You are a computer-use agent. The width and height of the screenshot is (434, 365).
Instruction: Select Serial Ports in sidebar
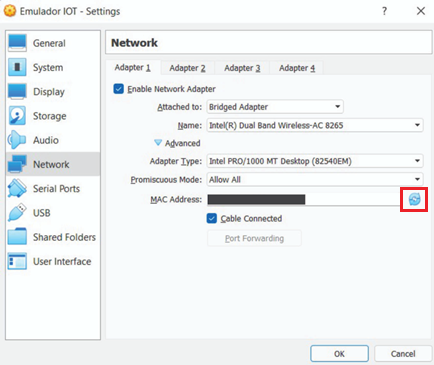tap(53, 189)
